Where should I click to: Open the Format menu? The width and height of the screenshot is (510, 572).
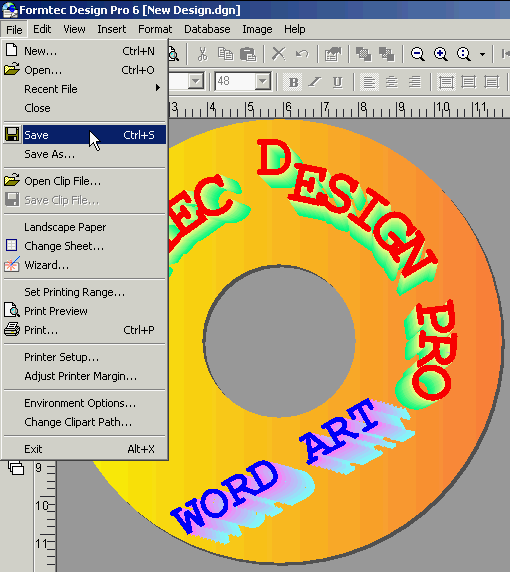click(x=155, y=29)
